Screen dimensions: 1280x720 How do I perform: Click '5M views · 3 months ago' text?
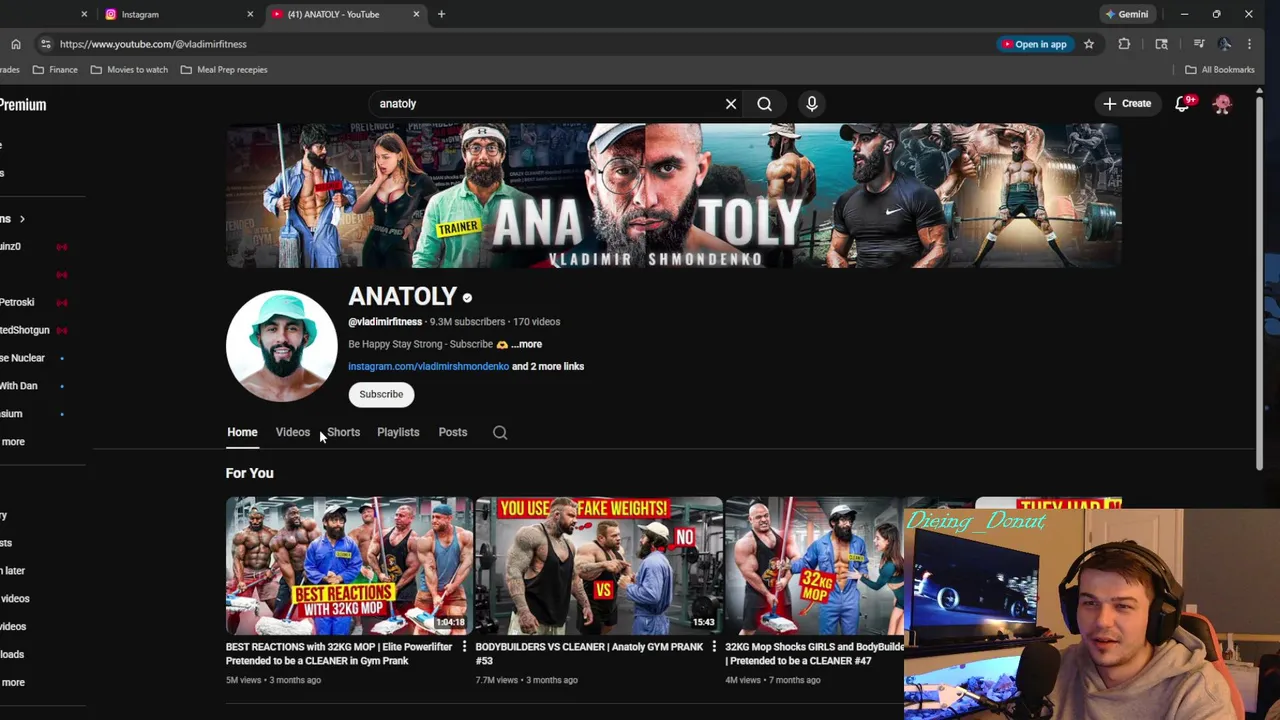point(273,680)
